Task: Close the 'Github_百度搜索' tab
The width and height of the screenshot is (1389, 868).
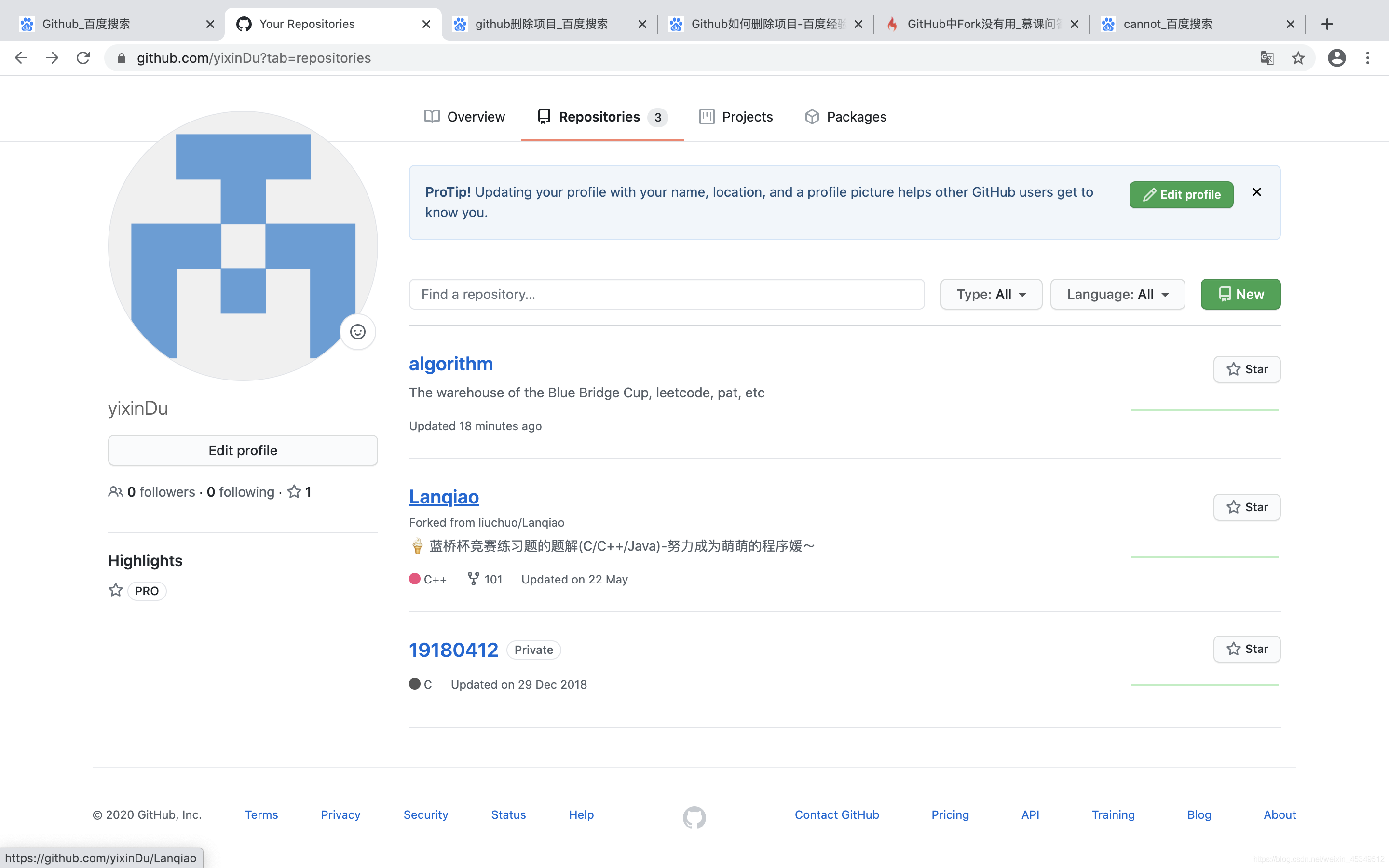Action: point(210,24)
